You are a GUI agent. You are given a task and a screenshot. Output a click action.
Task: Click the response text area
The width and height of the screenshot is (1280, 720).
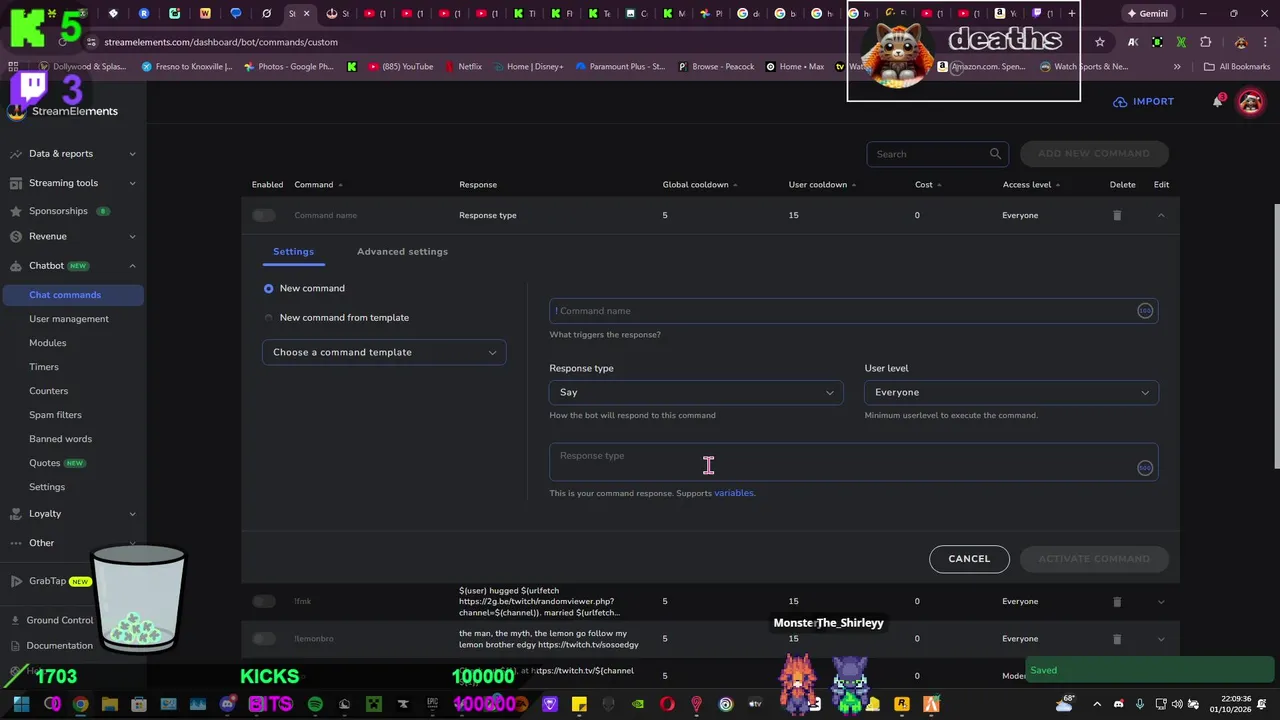click(x=854, y=462)
